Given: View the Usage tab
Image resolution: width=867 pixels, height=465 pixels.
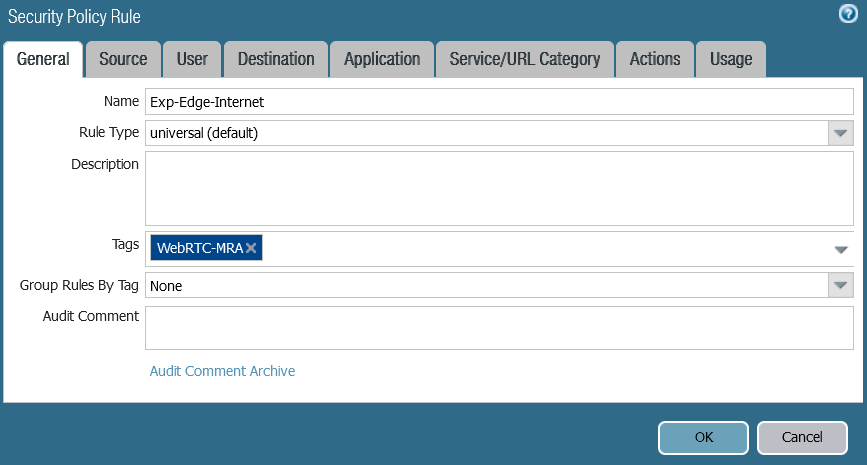Looking at the screenshot, I should (x=731, y=59).
